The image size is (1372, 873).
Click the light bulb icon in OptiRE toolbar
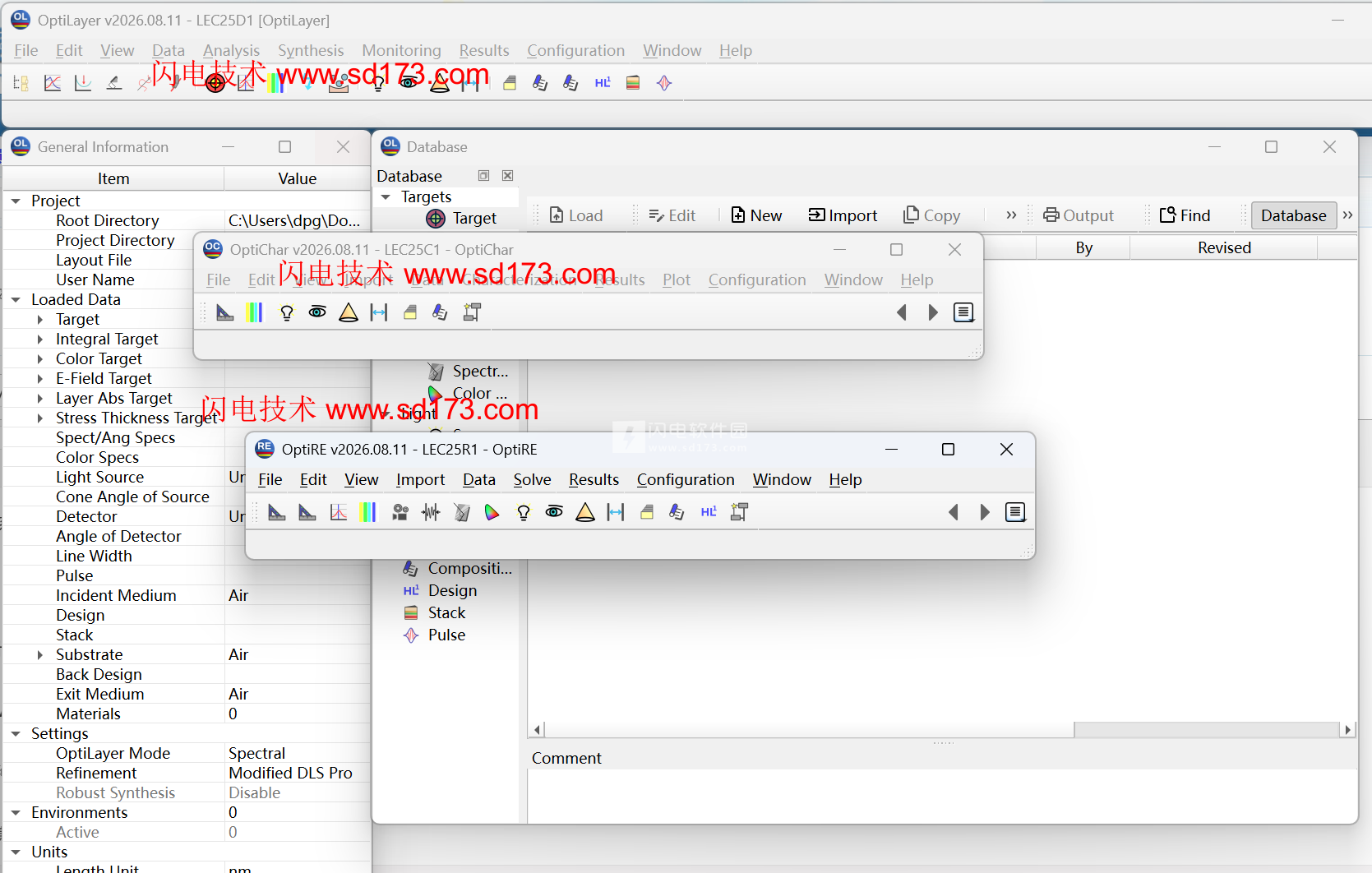[x=524, y=513]
